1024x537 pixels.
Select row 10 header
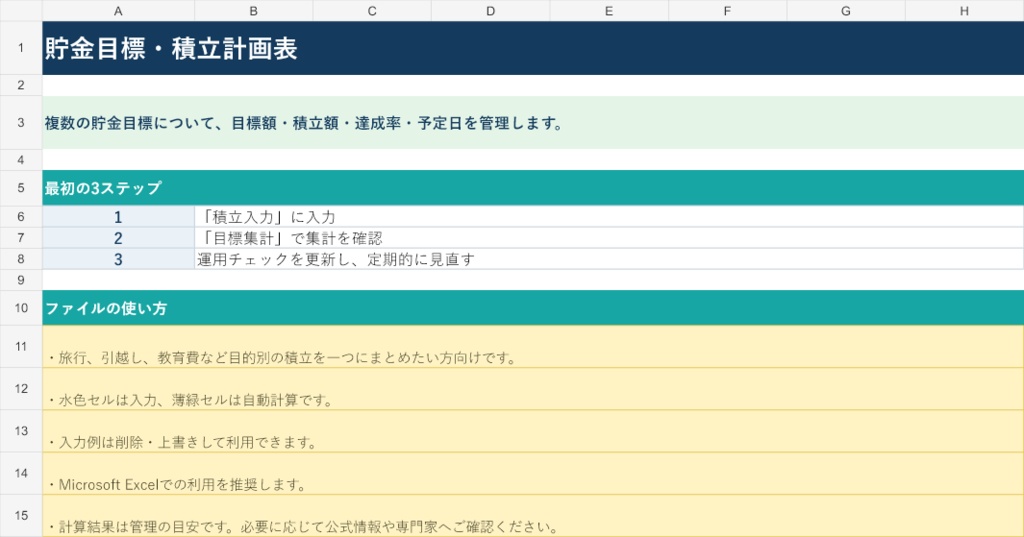coord(21,308)
